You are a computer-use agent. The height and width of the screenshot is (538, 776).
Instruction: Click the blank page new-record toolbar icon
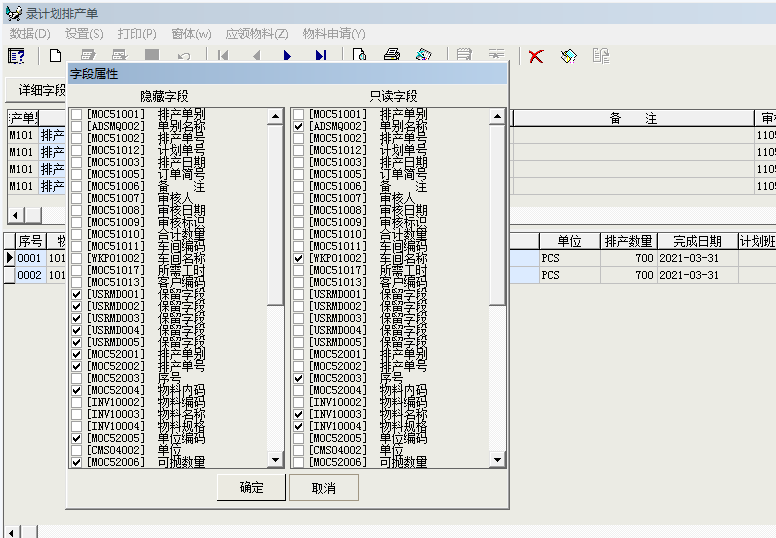click(x=56, y=56)
